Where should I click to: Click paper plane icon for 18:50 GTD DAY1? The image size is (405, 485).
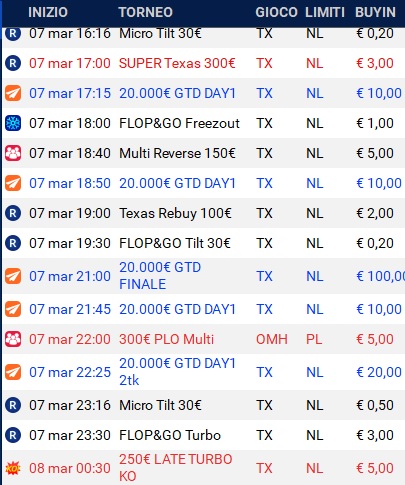[x=13, y=183]
